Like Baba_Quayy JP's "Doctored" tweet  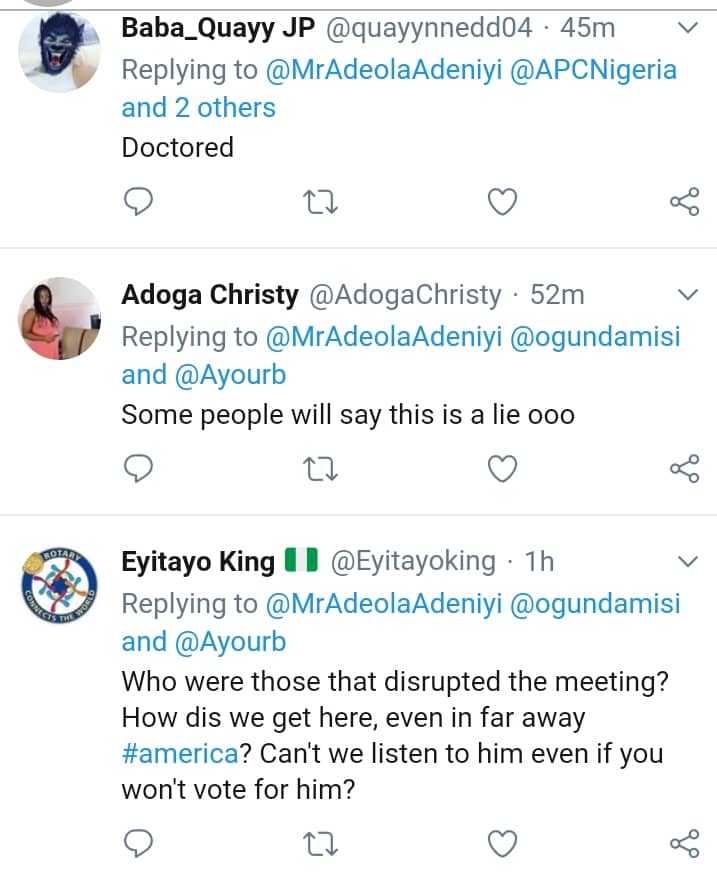[502, 203]
